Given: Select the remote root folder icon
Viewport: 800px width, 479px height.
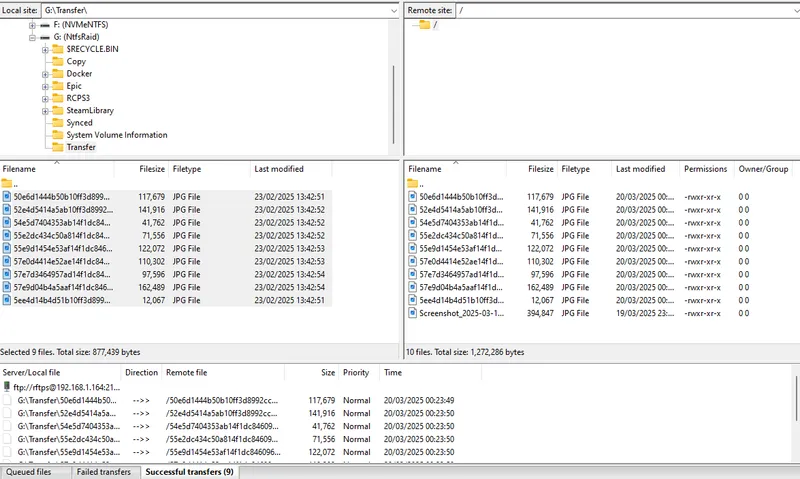Looking at the screenshot, I should [x=424, y=24].
